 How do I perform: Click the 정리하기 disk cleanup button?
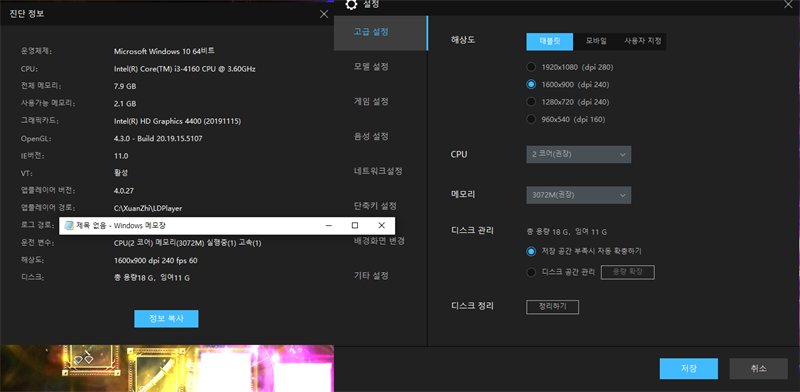pyautogui.click(x=553, y=307)
